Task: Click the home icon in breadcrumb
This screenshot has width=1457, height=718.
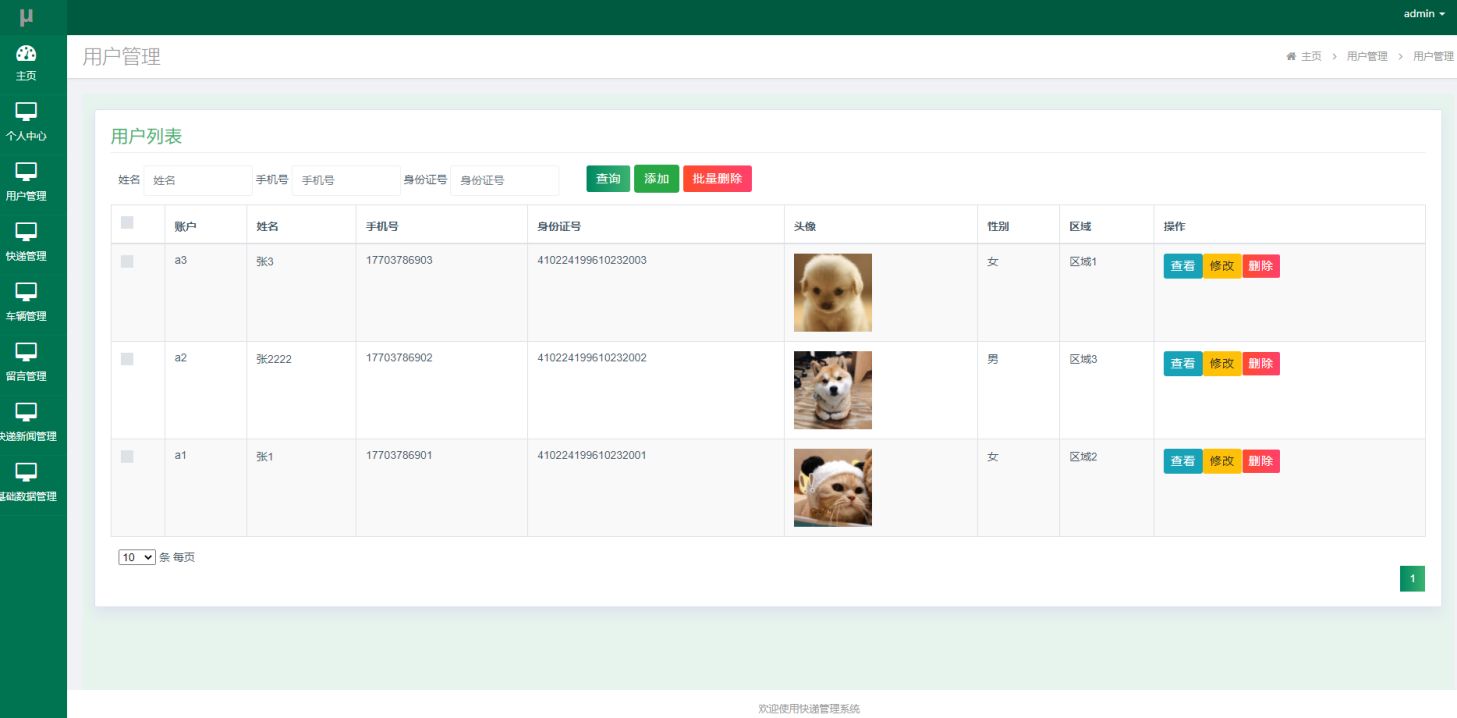Action: tap(1291, 57)
